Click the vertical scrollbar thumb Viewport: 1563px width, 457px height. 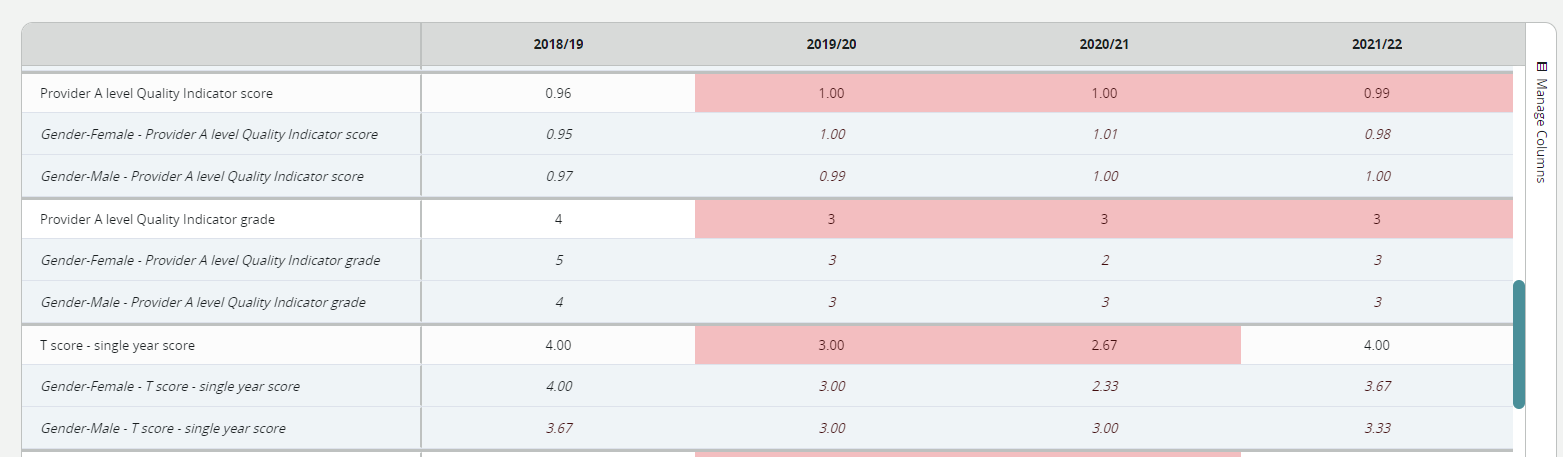pyautogui.click(x=1519, y=344)
